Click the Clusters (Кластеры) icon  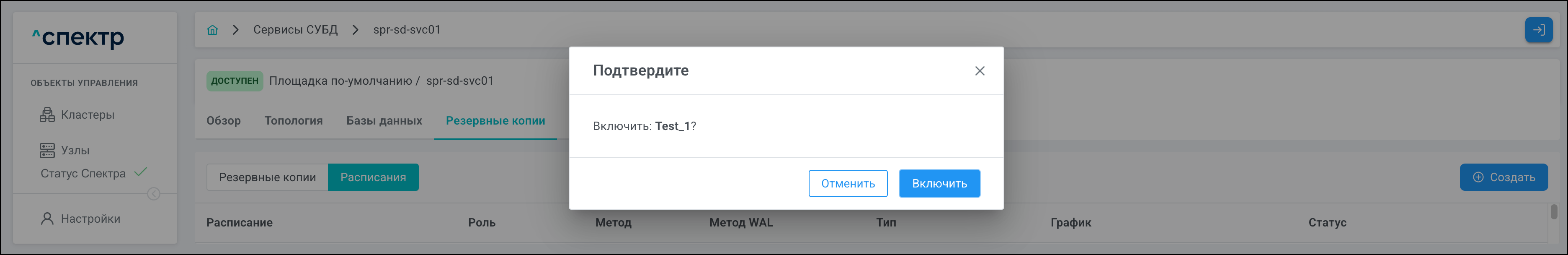tap(47, 114)
